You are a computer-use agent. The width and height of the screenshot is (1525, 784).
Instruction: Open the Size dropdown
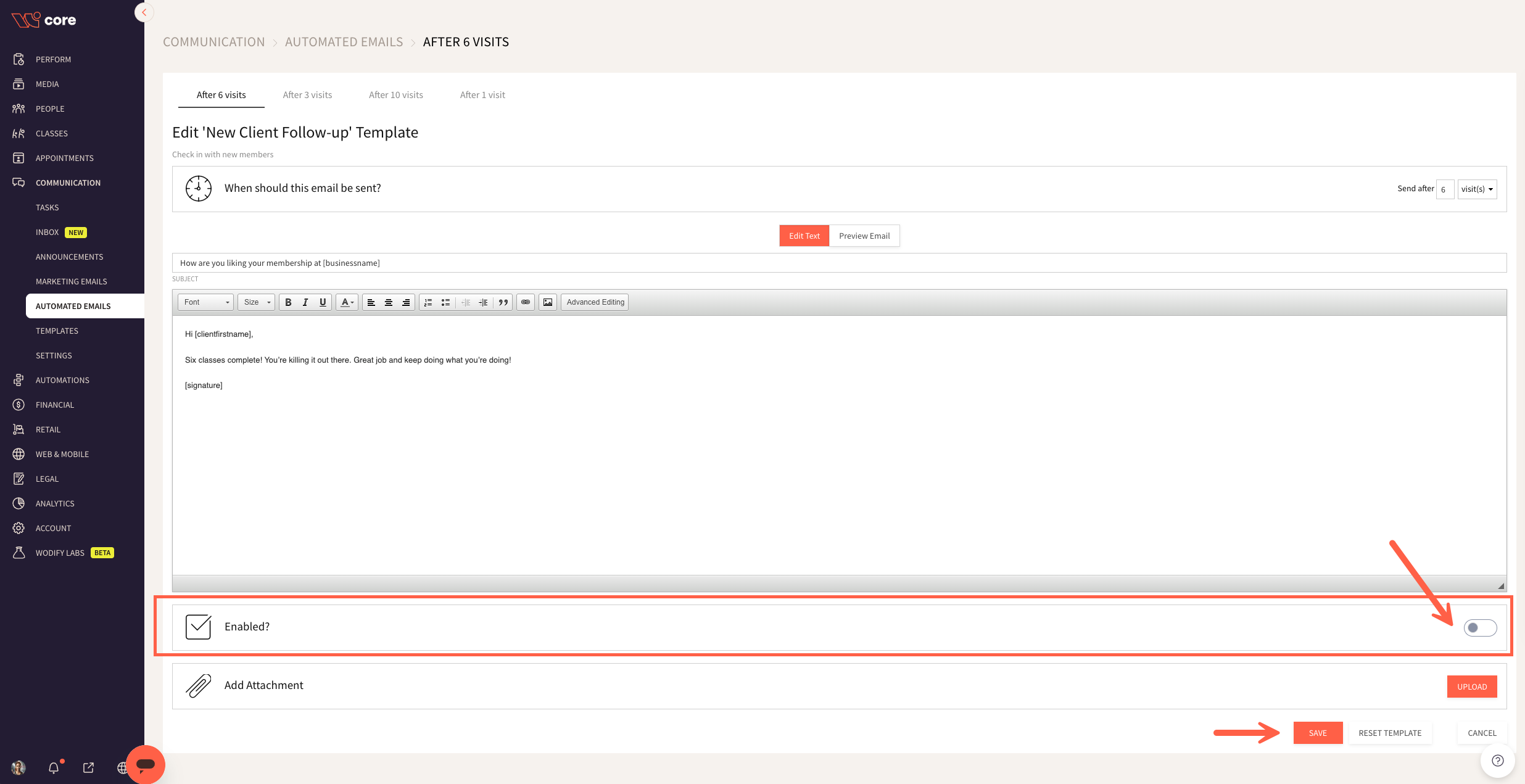click(256, 302)
